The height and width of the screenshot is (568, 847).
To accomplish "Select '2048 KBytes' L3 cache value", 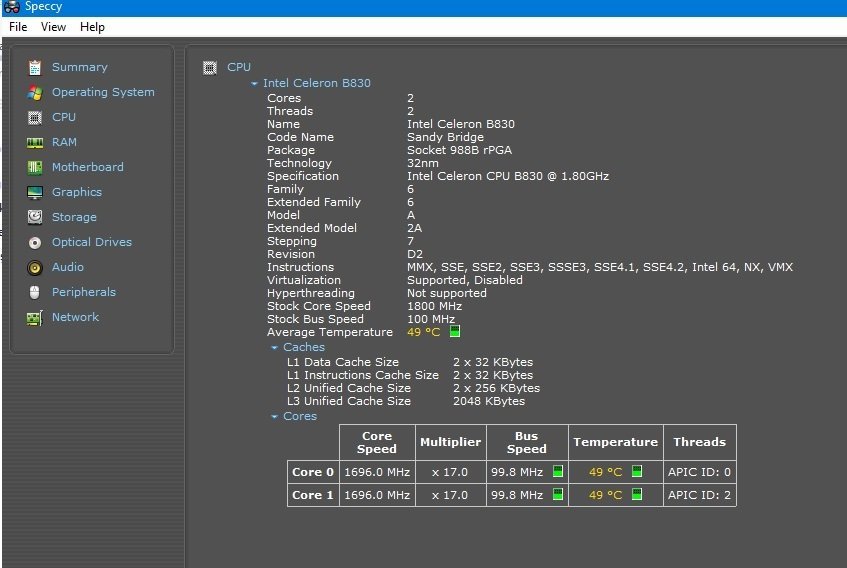I will tap(489, 401).
